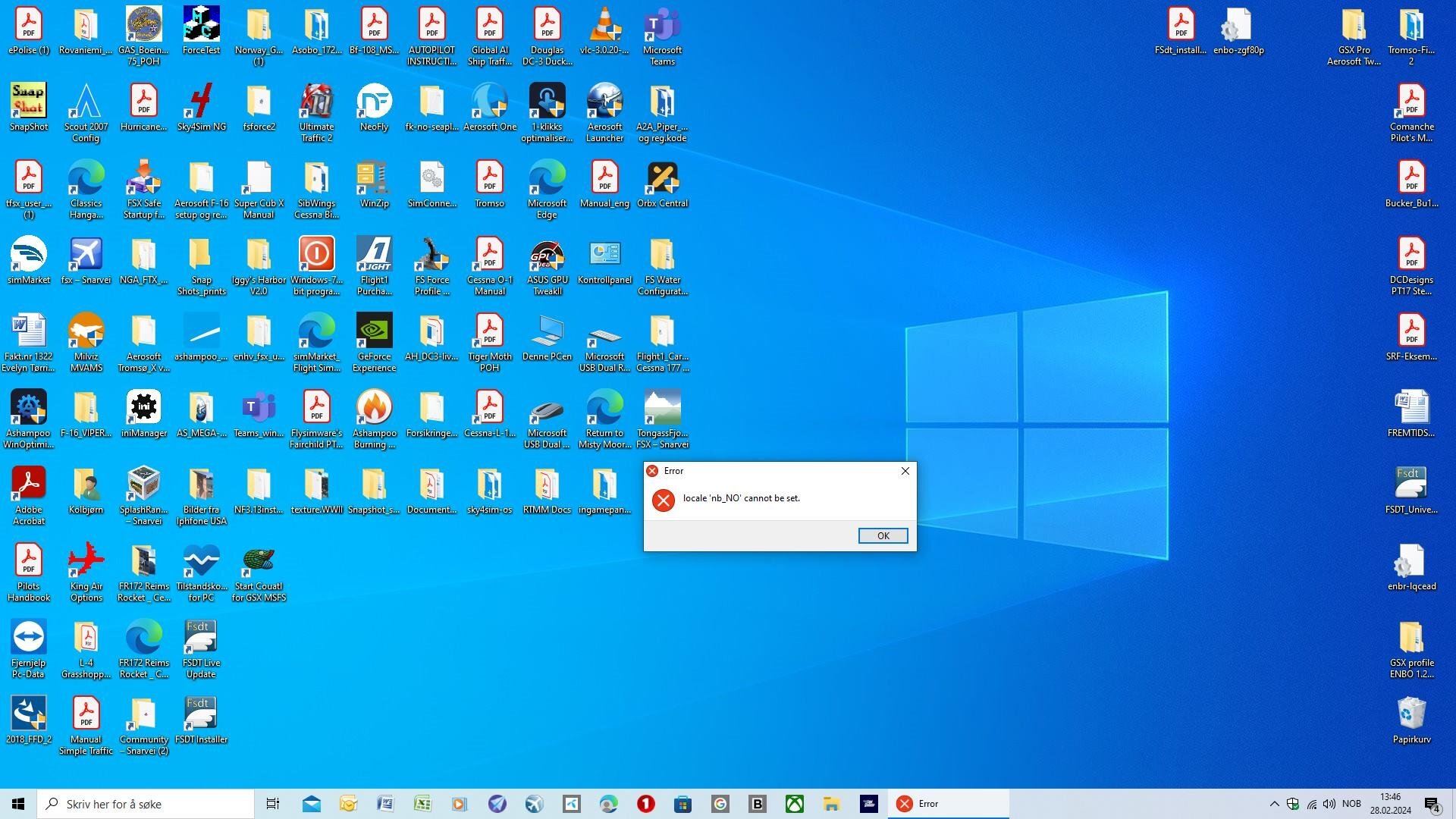Viewport: 1456px width, 819px height.
Task: Select the SnapShot desktop icon
Action: tap(28, 108)
